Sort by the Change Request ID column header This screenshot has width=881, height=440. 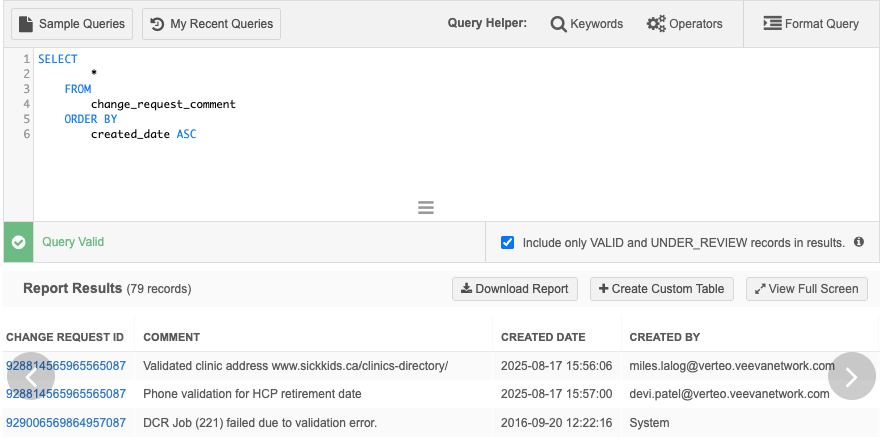(65, 337)
